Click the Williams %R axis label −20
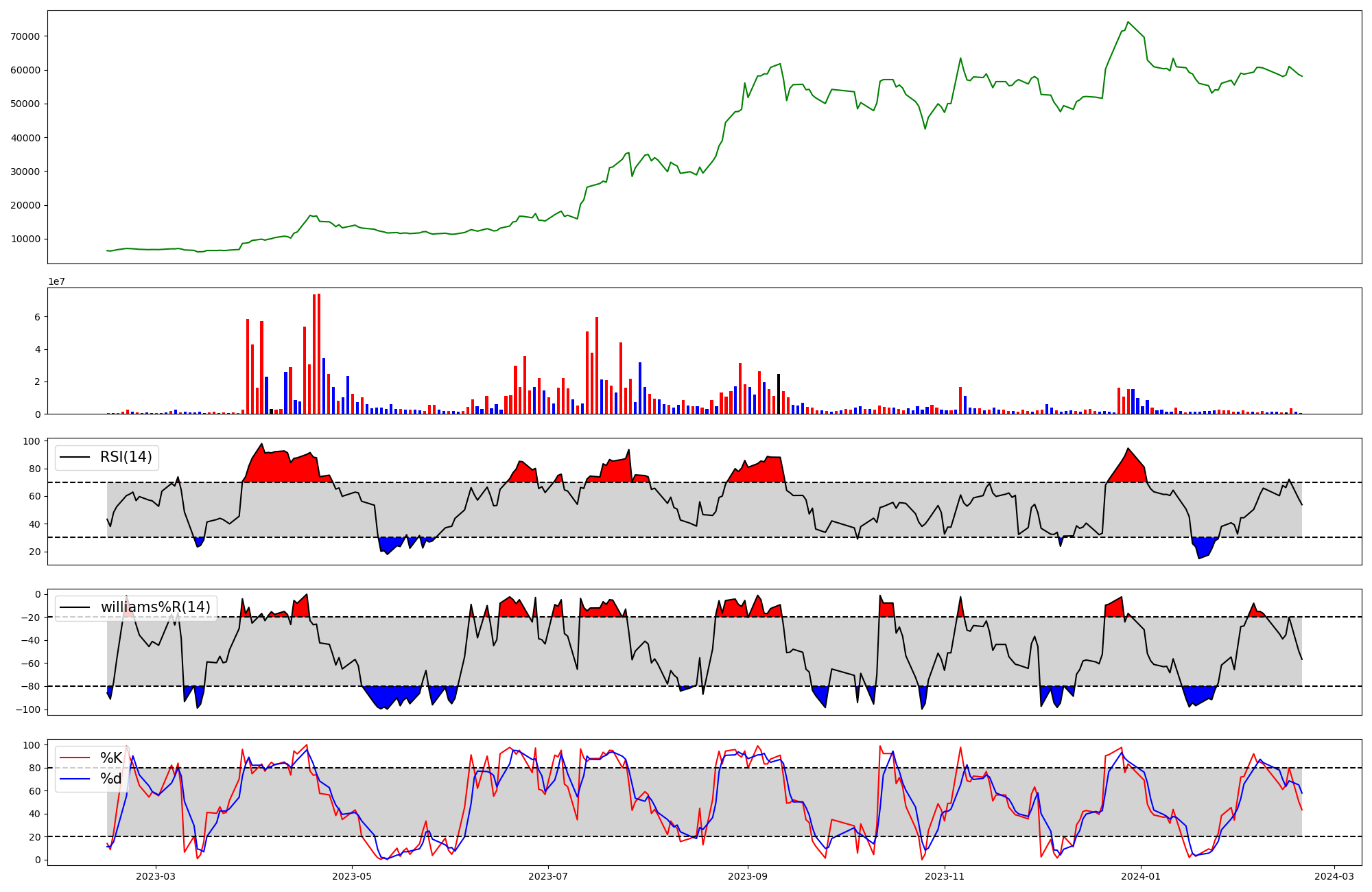Screen dimensions: 1372x892 tap(31, 618)
